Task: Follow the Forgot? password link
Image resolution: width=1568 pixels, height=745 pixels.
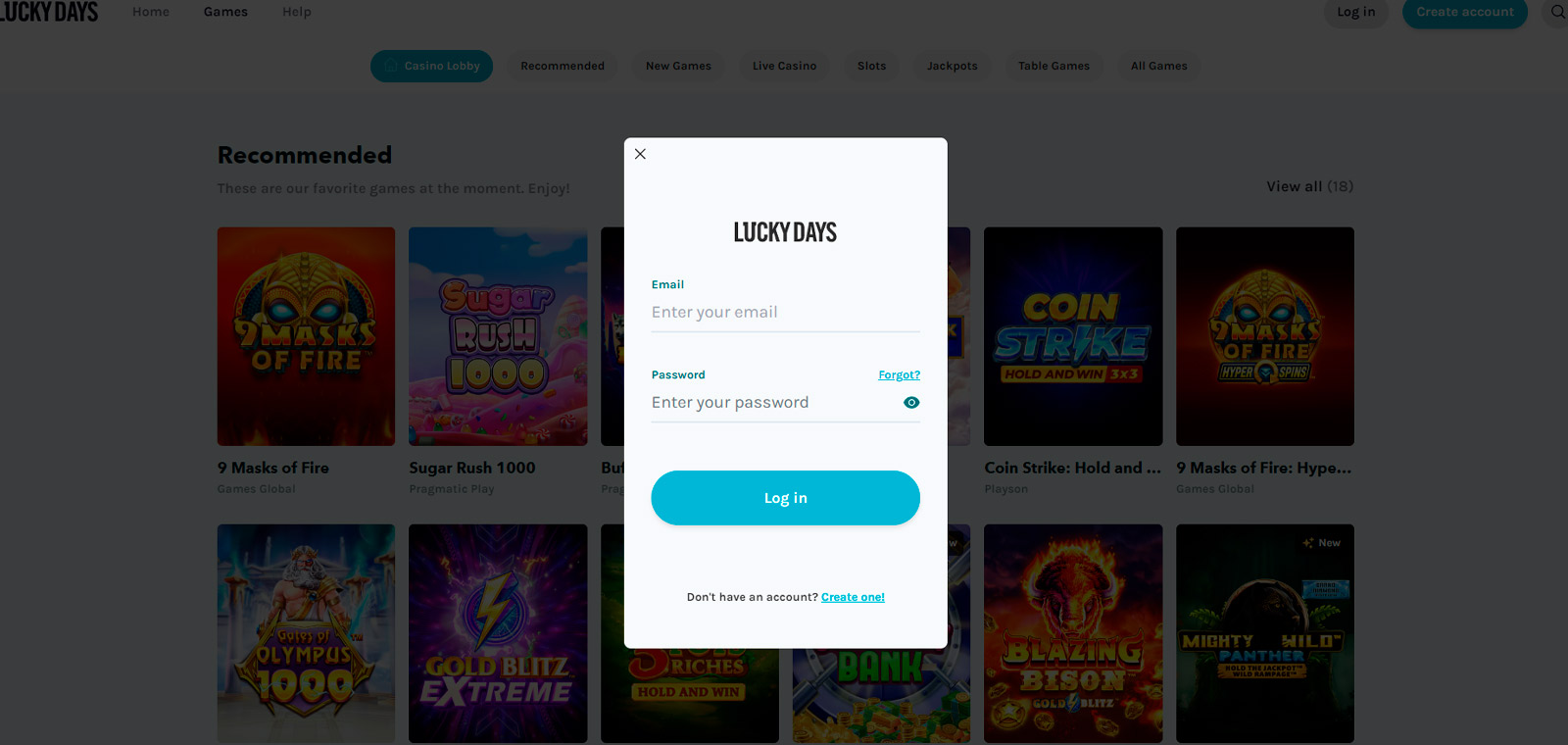Action: click(x=899, y=375)
